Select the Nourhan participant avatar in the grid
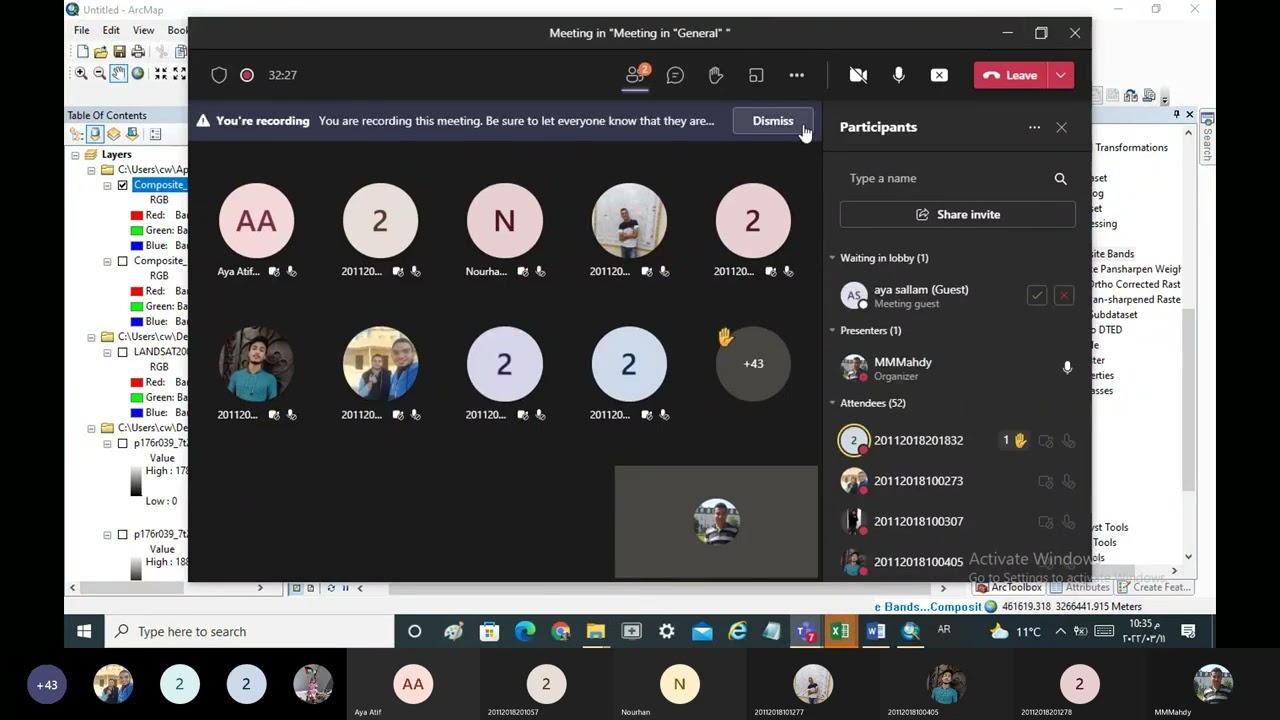The width and height of the screenshot is (1280, 720). 504,221
